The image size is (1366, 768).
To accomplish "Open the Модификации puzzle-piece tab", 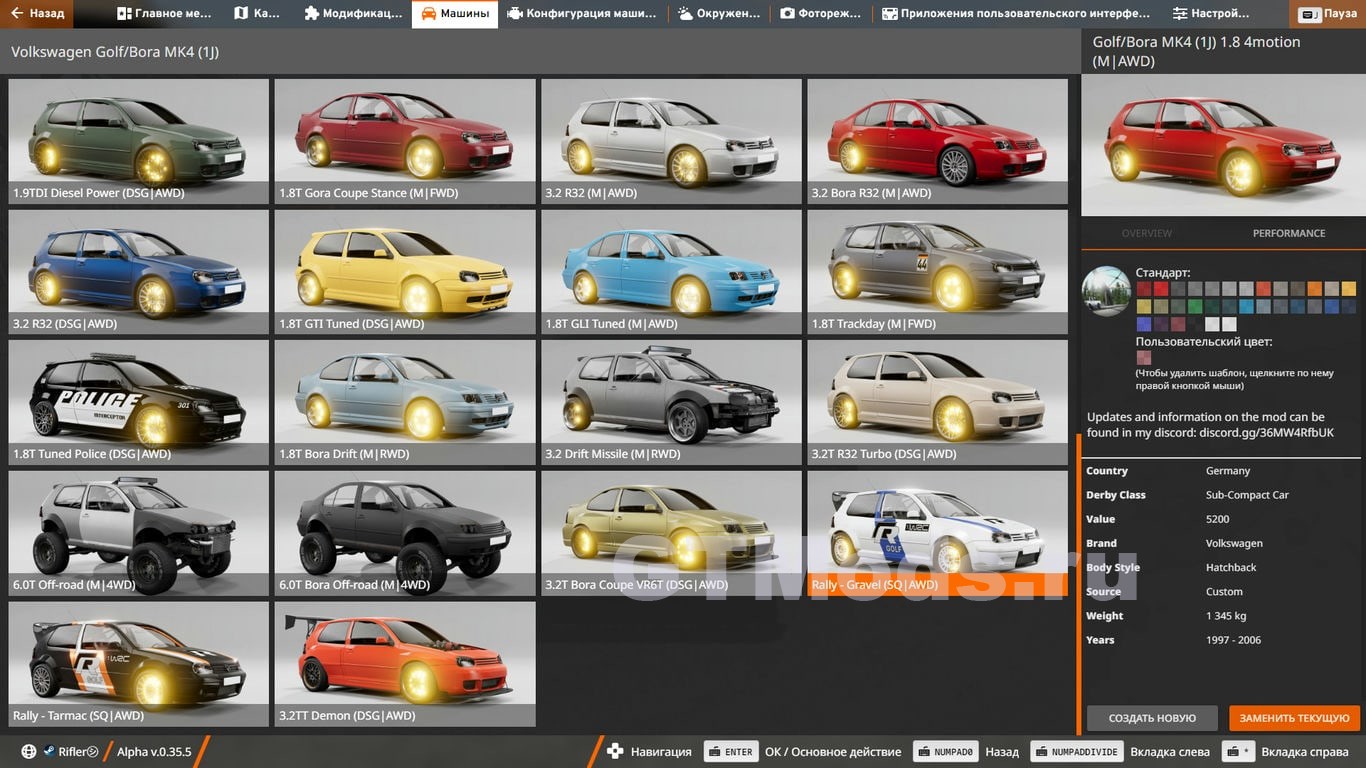I will click(353, 14).
